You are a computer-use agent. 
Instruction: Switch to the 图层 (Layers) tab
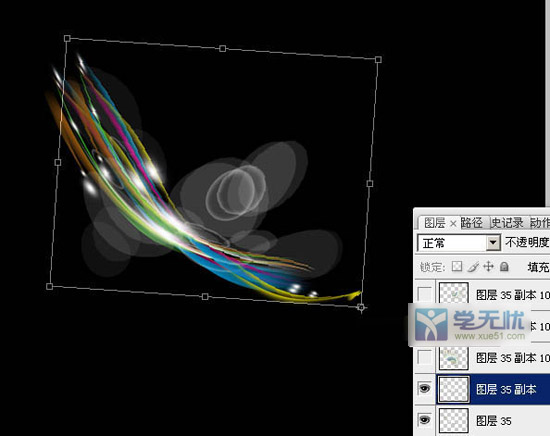(435, 223)
